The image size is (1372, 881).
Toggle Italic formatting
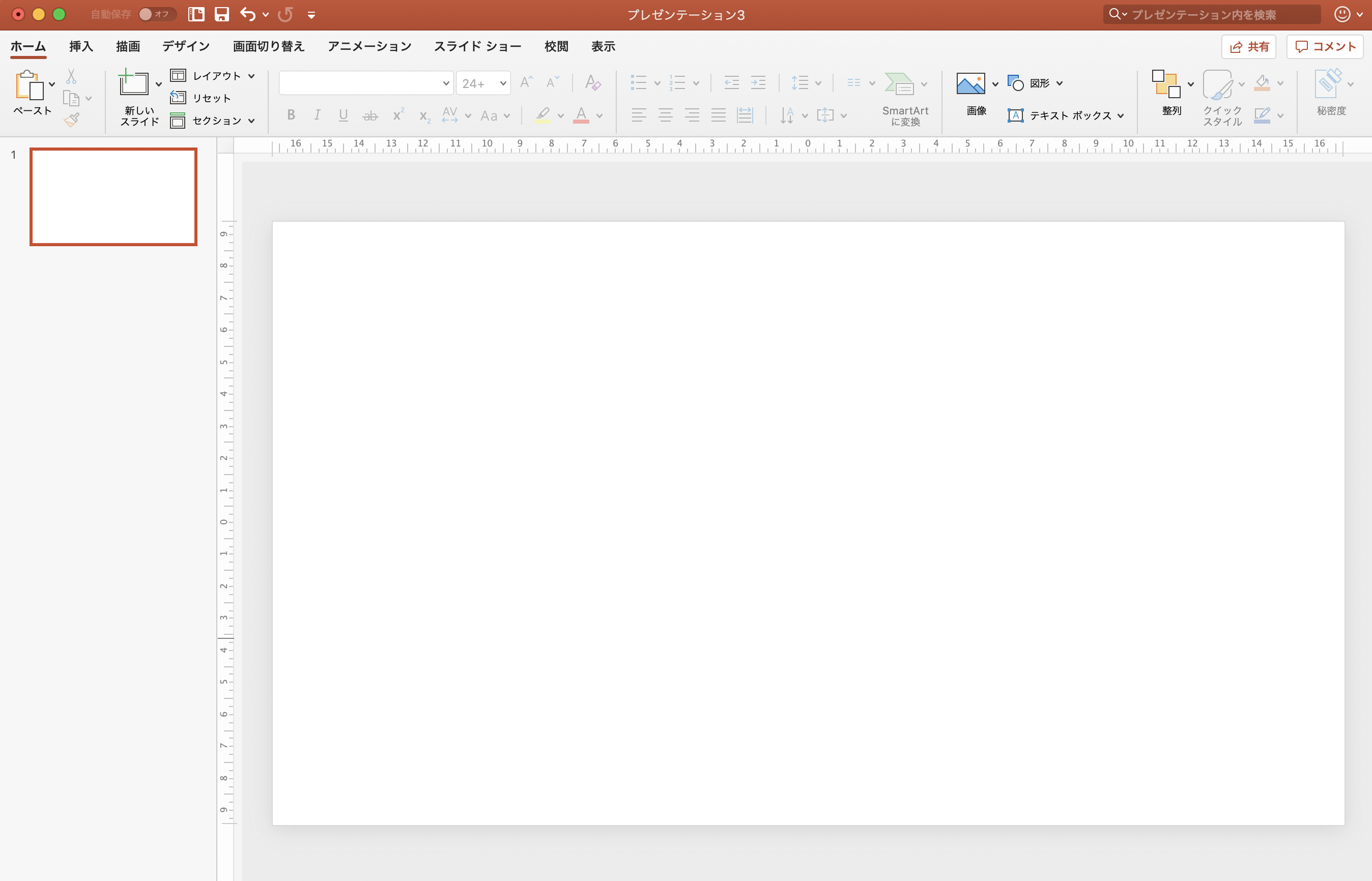tap(317, 115)
